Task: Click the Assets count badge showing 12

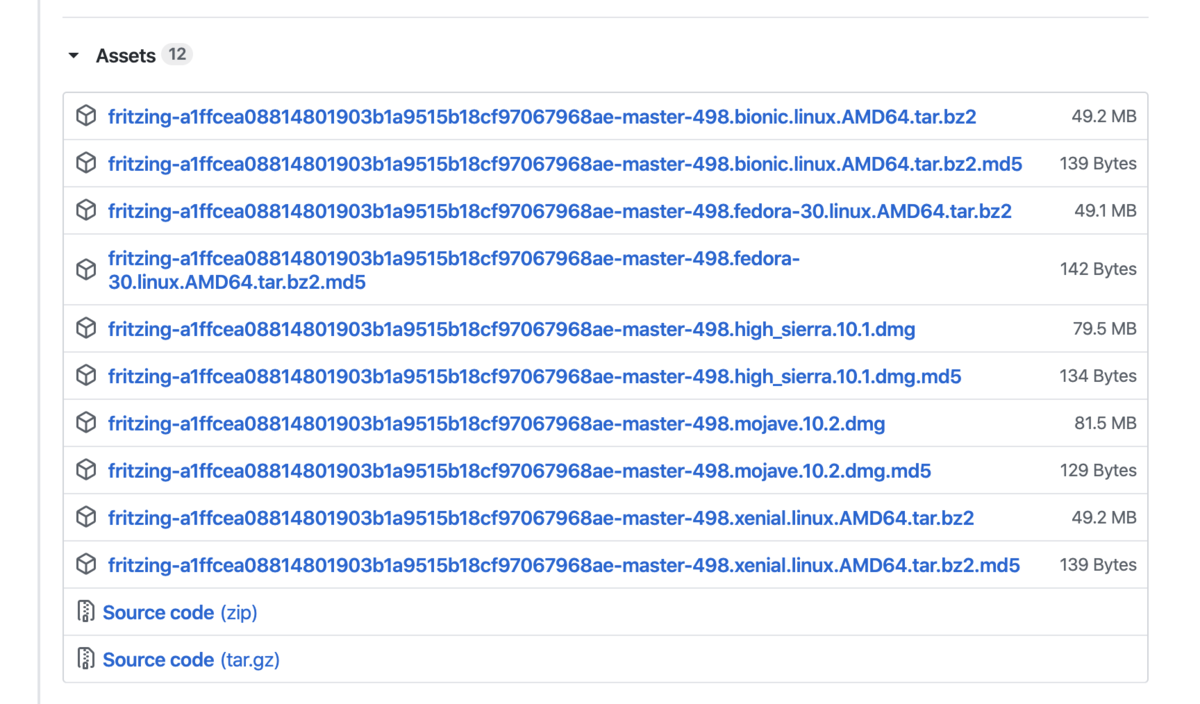Action: [177, 54]
